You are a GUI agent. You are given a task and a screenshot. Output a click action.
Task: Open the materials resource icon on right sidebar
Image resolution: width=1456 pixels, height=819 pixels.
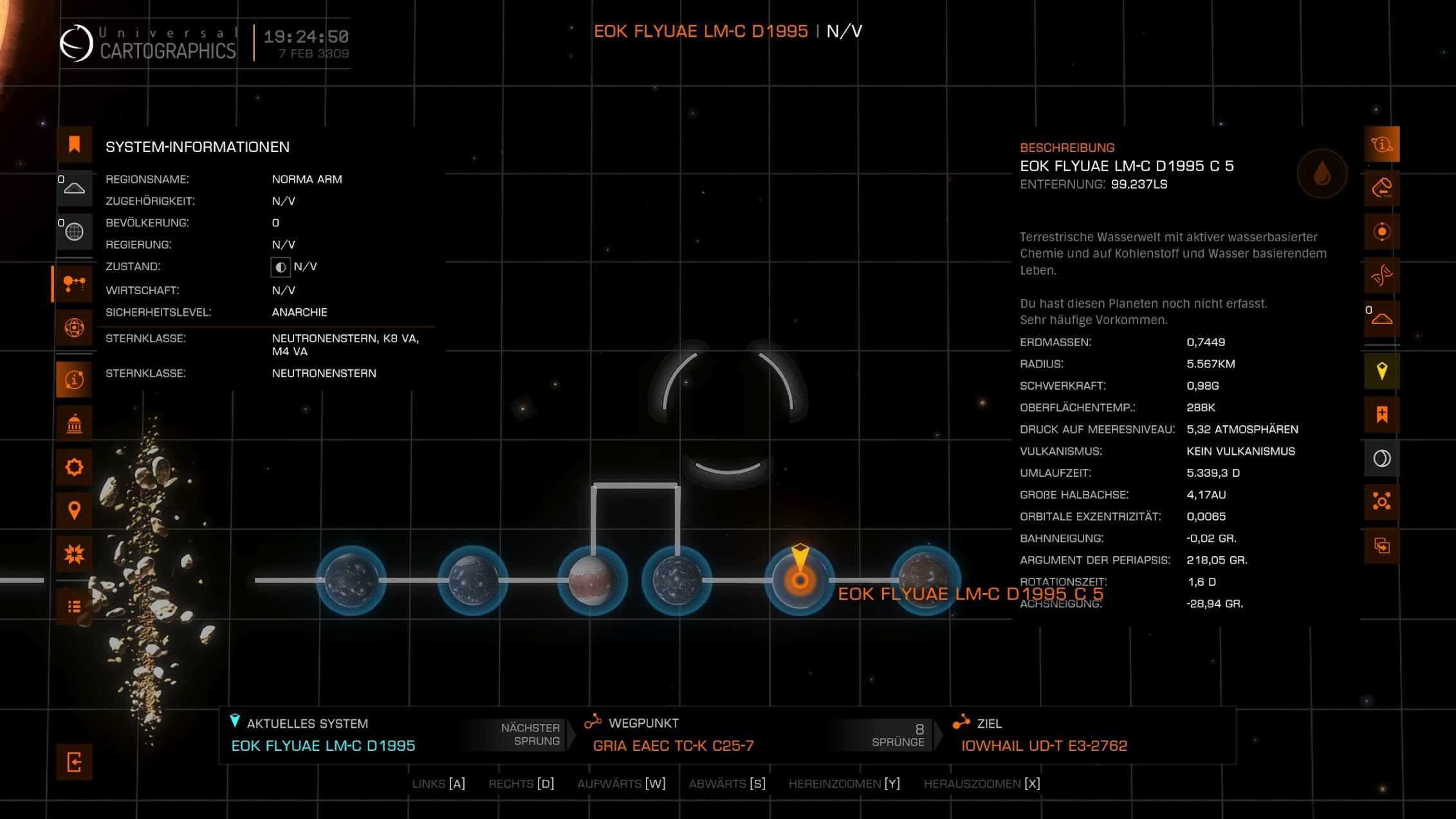pos(1381,188)
